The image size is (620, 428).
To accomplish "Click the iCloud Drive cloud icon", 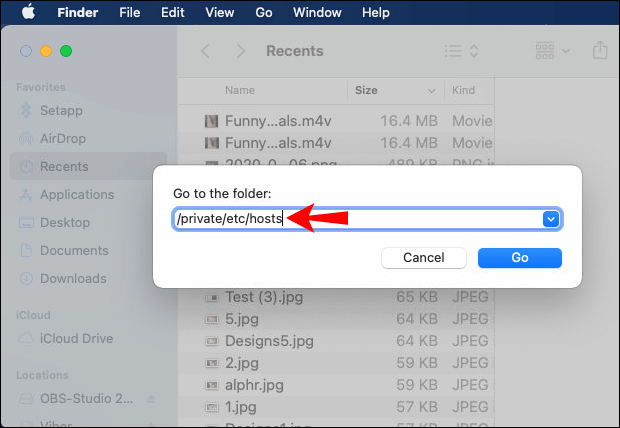I will click(26, 338).
